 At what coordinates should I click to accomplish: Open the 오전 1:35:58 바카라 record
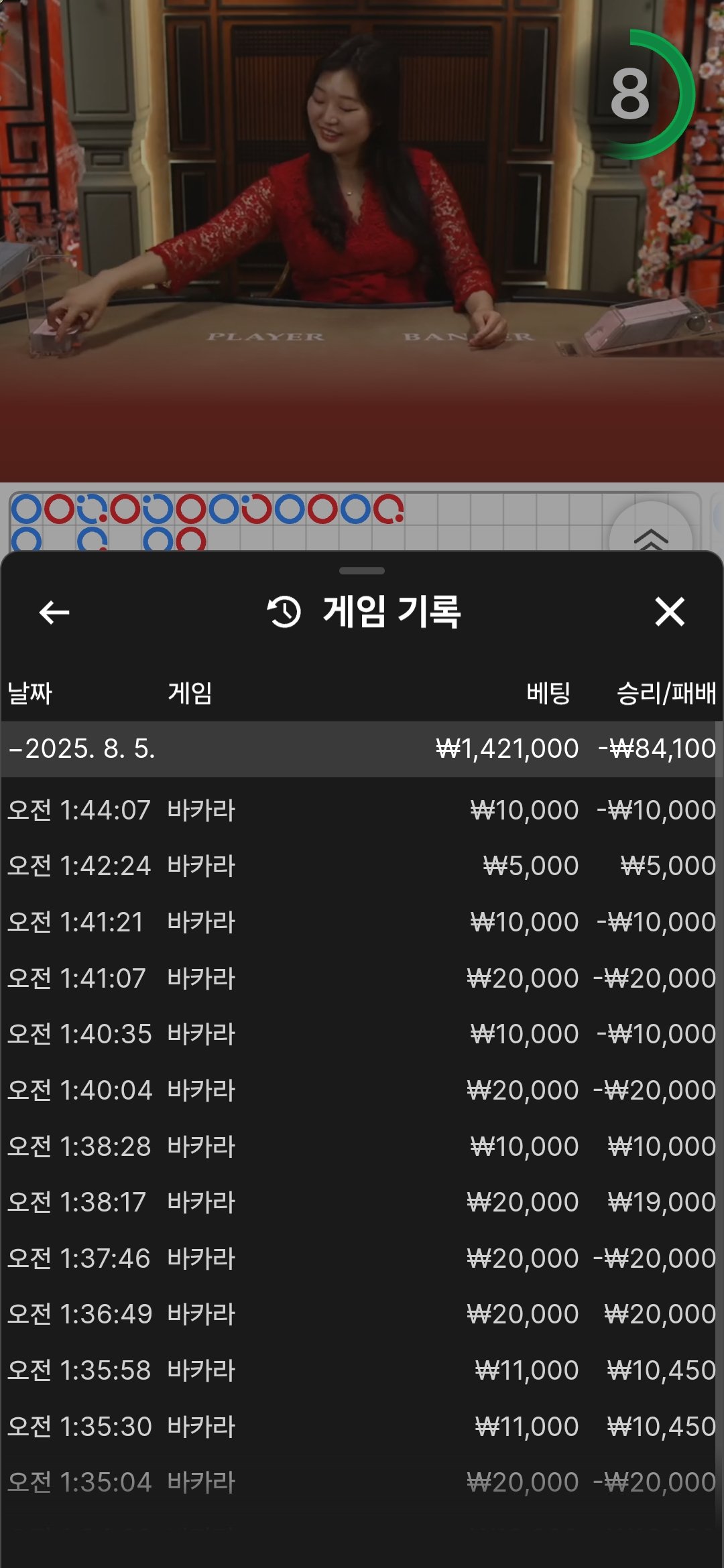[x=361, y=1370]
